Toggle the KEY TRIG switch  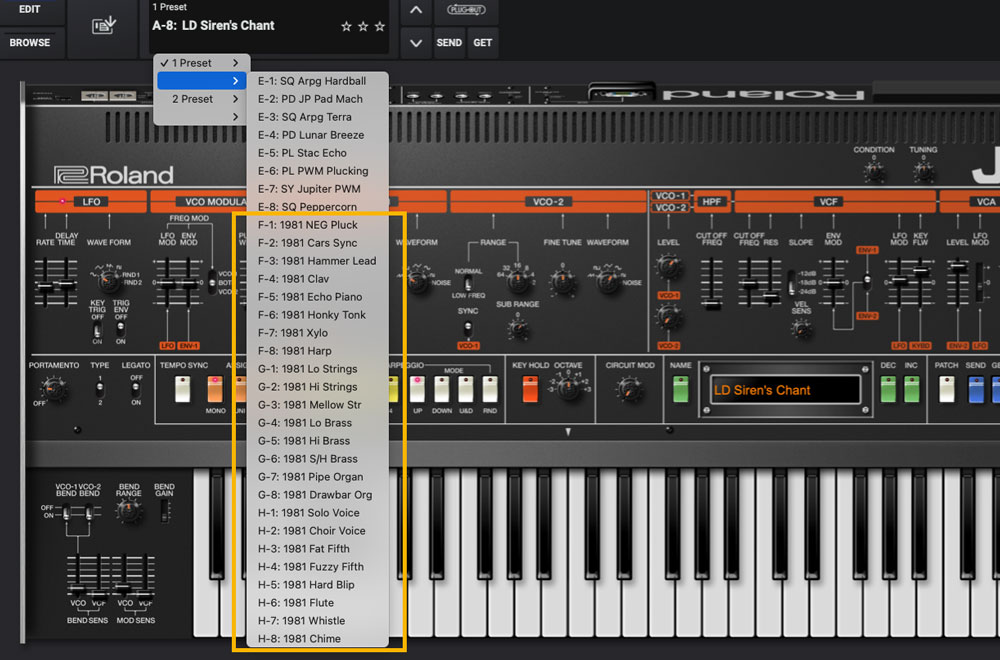pyautogui.click(x=98, y=330)
